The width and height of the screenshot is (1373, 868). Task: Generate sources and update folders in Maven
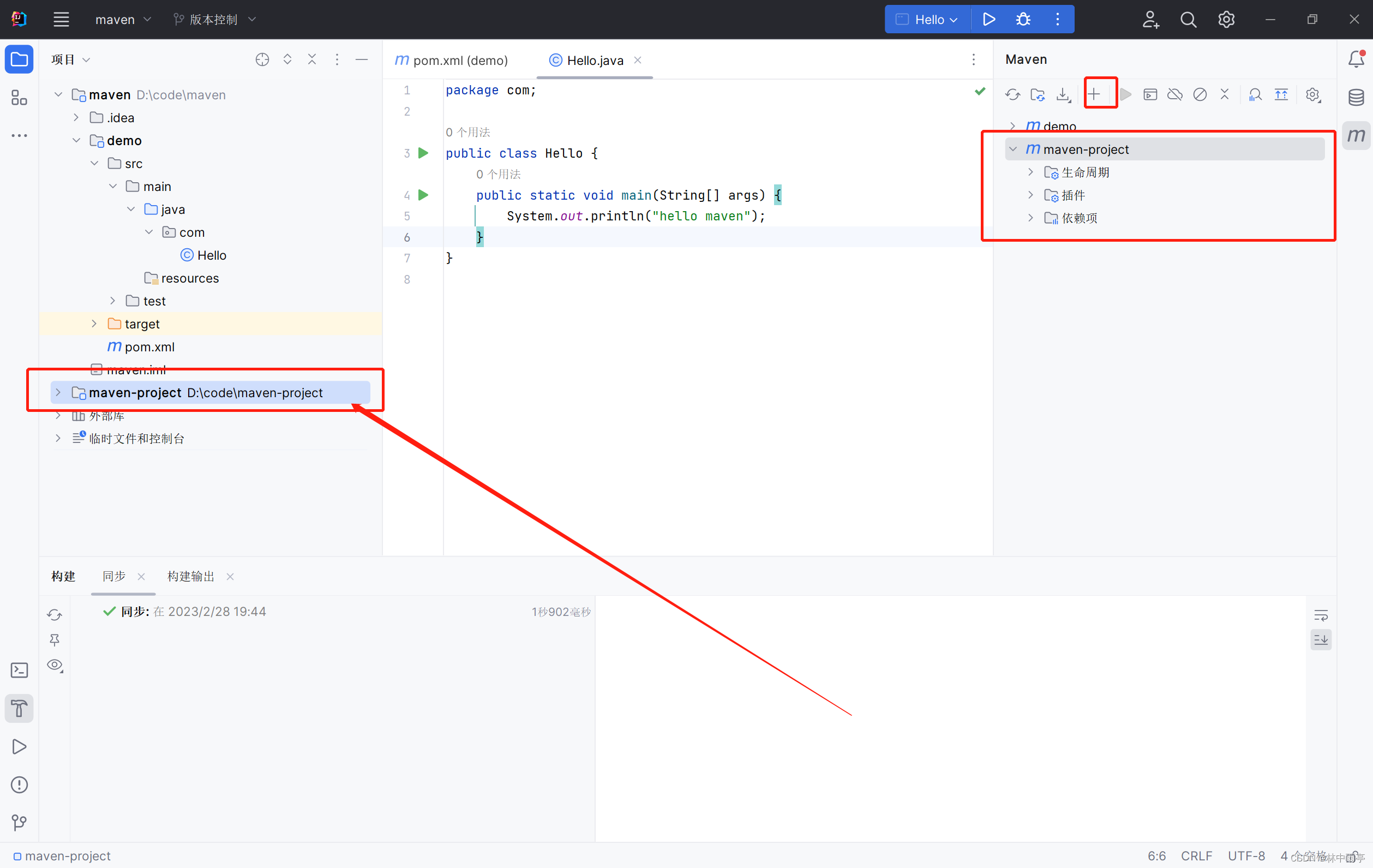click(x=1038, y=95)
